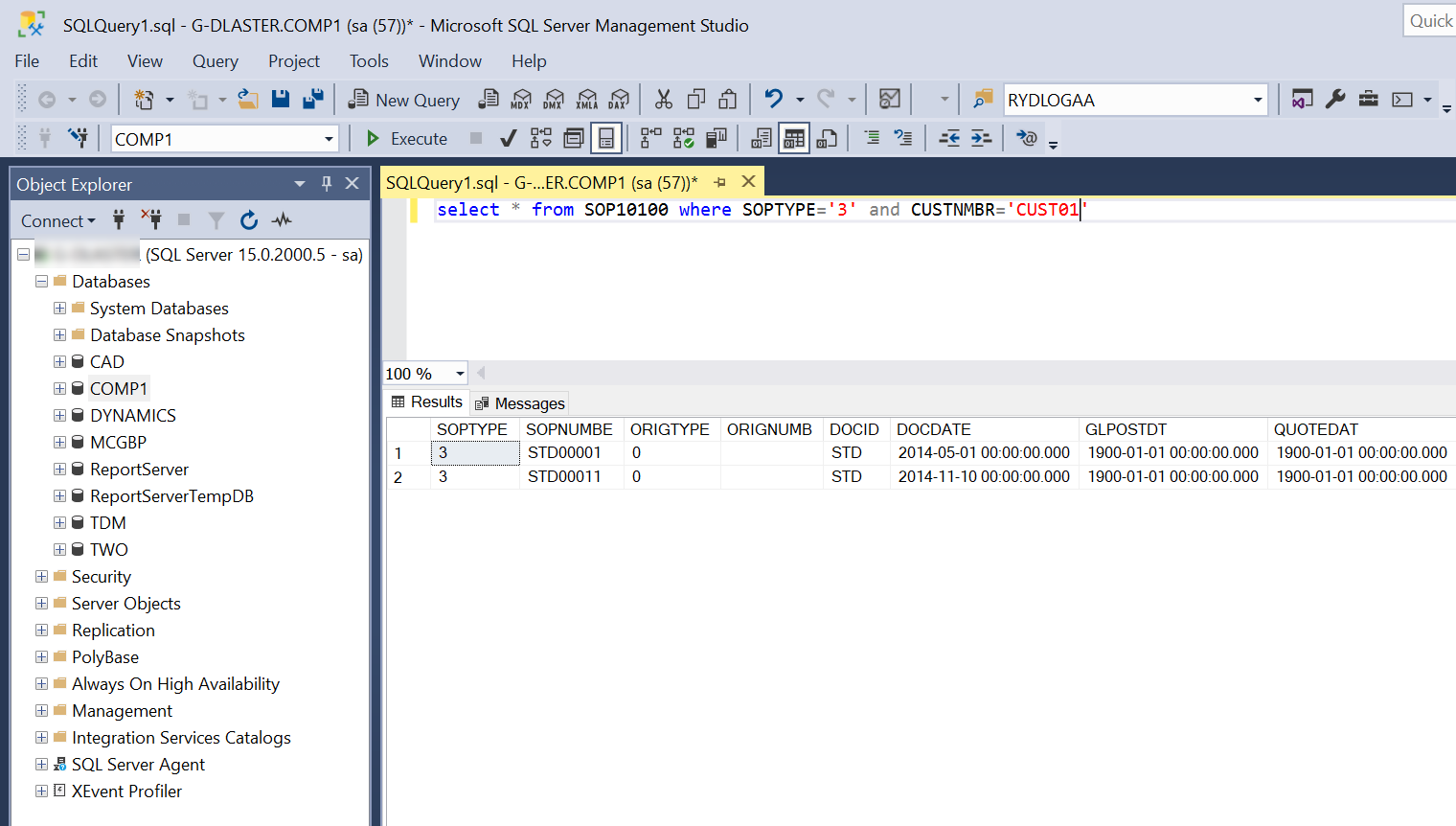1456x826 pixels.
Task: Expand the Security folder
Action: point(41,577)
